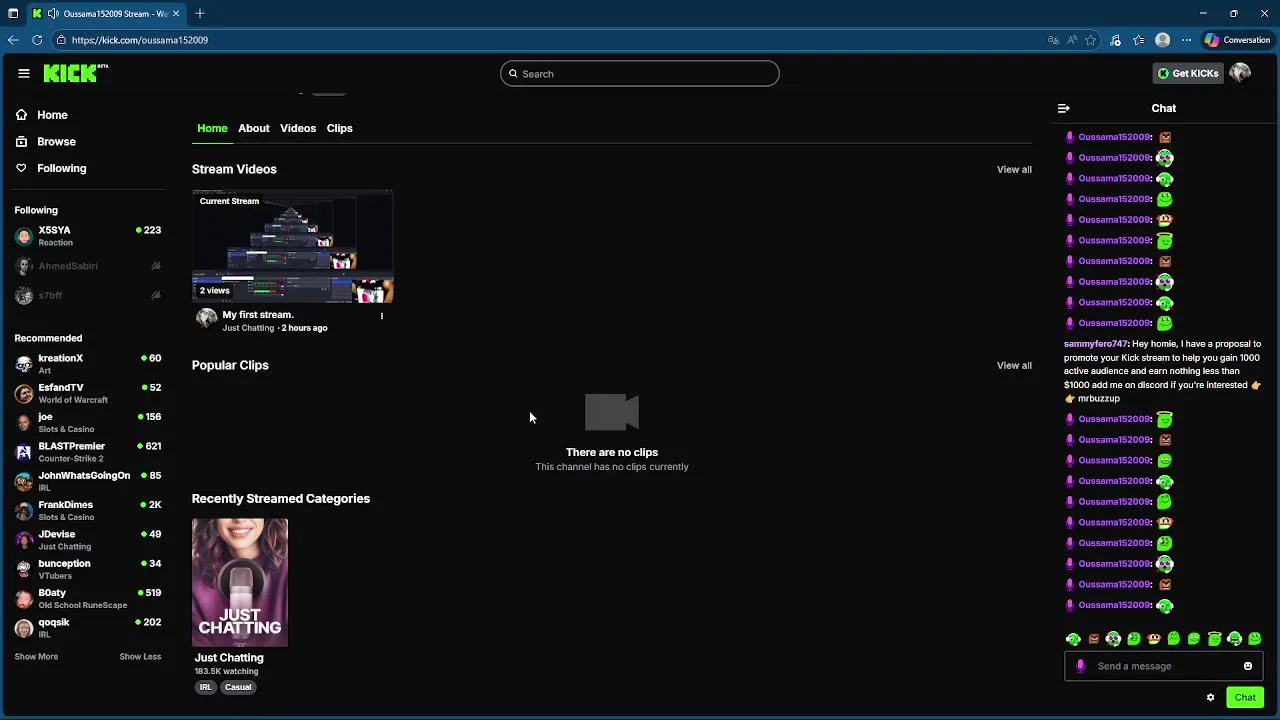Open chat settings gear icon
The image size is (1280, 720).
[x=1210, y=697]
